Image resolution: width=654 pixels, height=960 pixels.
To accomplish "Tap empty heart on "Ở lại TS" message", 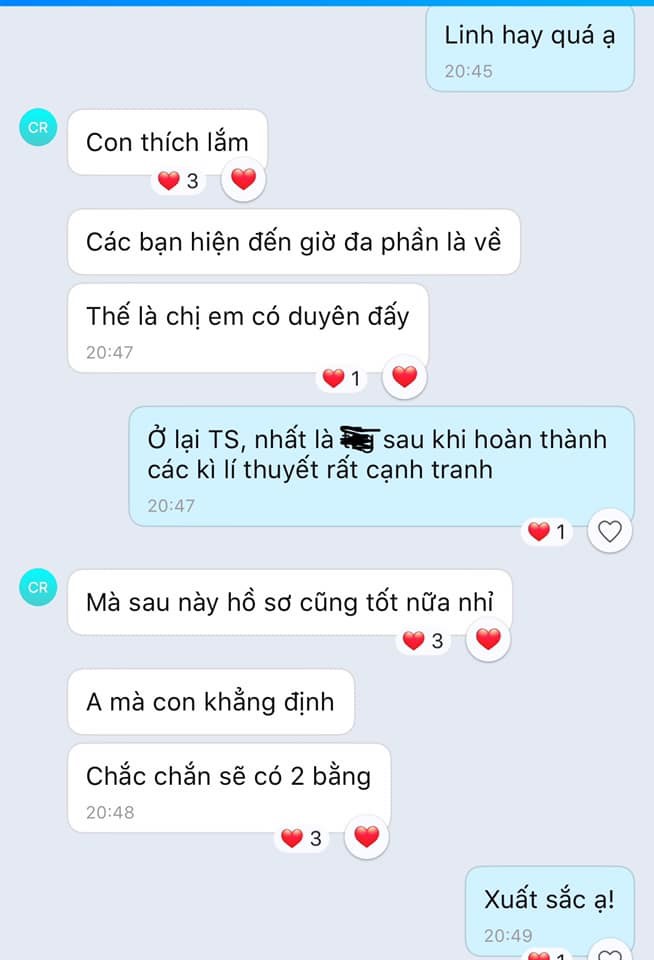I will [609, 531].
